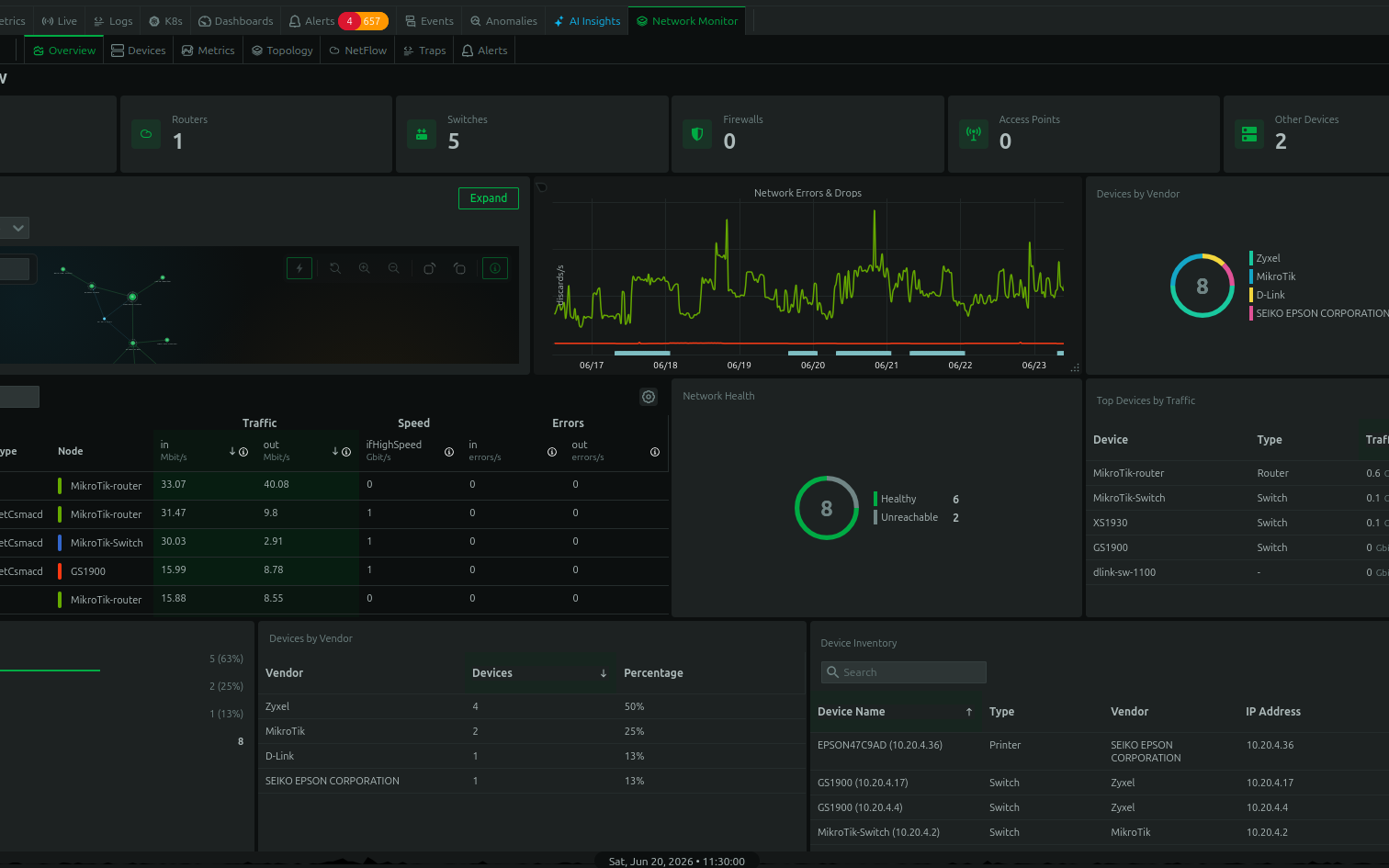This screenshot has height=868, width=1389.
Task: Click chart corner icon left of Network Errors
Action: 541,187
